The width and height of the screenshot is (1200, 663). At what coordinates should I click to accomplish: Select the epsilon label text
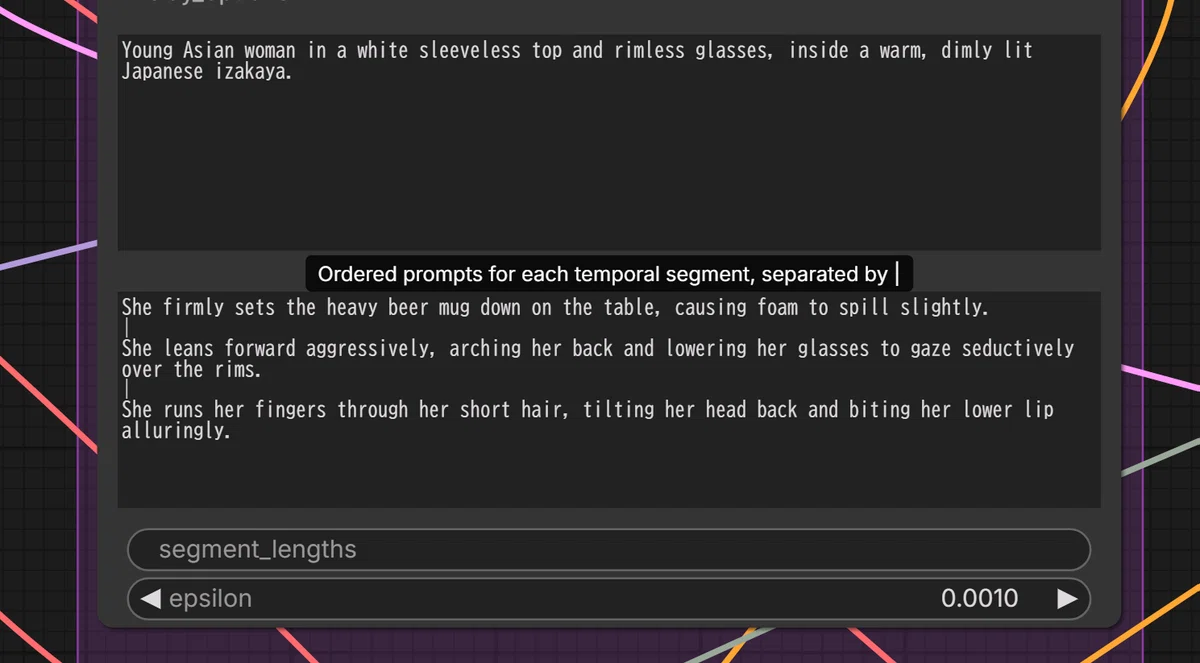(x=210, y=599)
